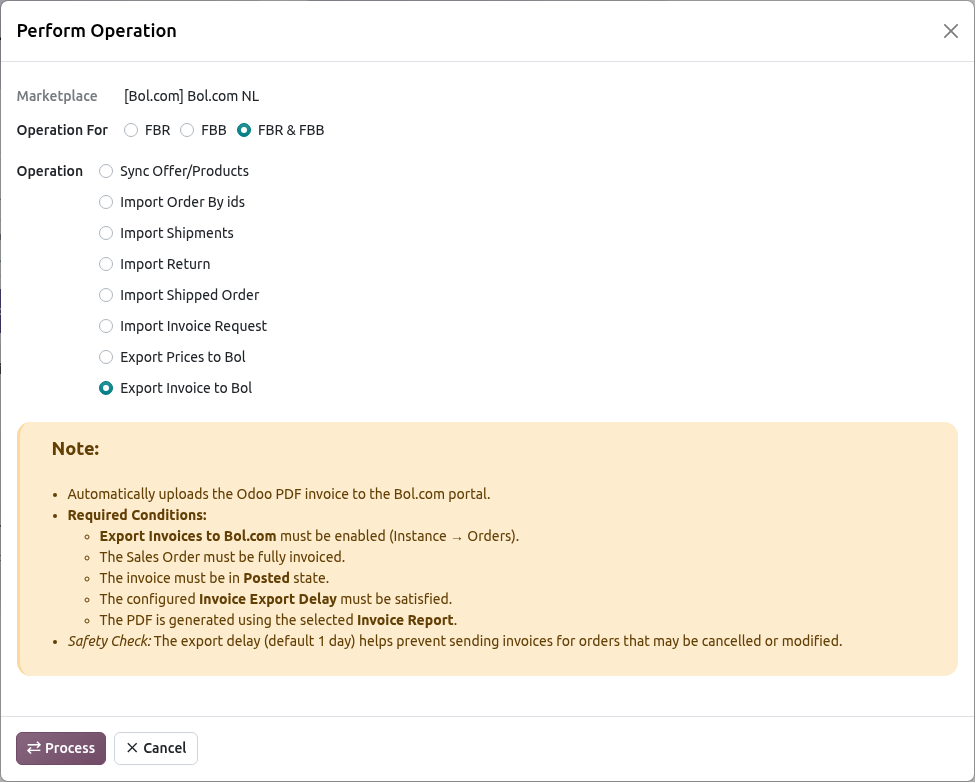Click the 'invoice must be in Posted state' line
The height and width of the screenshot is (782, 975).
pyautogui.click(x=214, y=578)
